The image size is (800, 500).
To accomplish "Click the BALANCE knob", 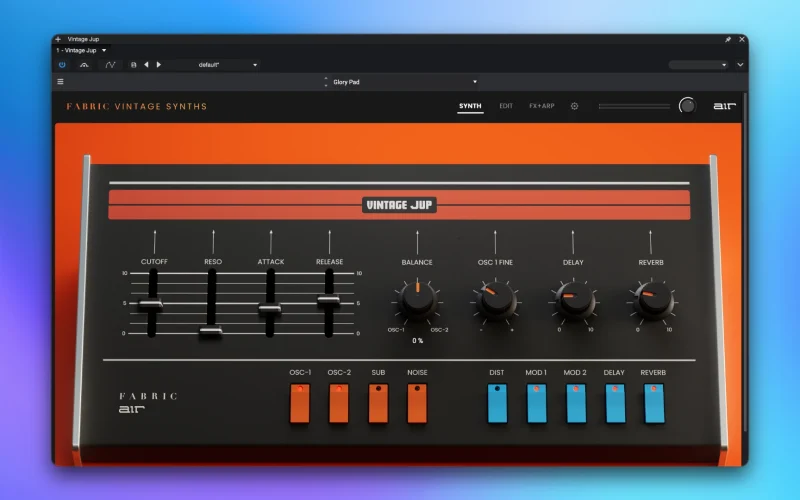I will pyautogui.click(x=417, y=299).
